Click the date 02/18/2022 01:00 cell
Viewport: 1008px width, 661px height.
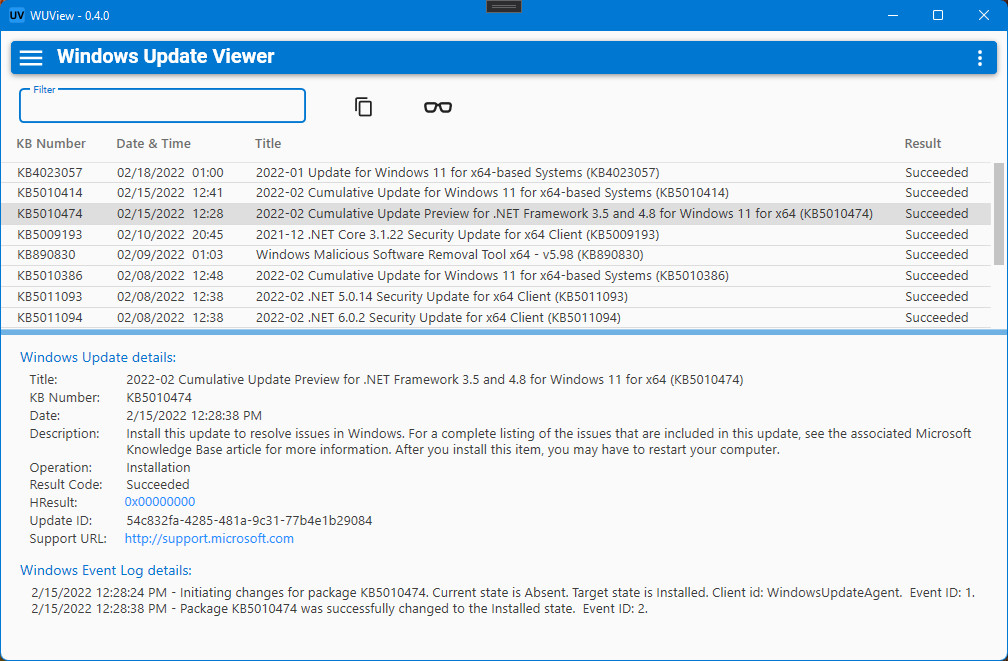tap(170, 172)
